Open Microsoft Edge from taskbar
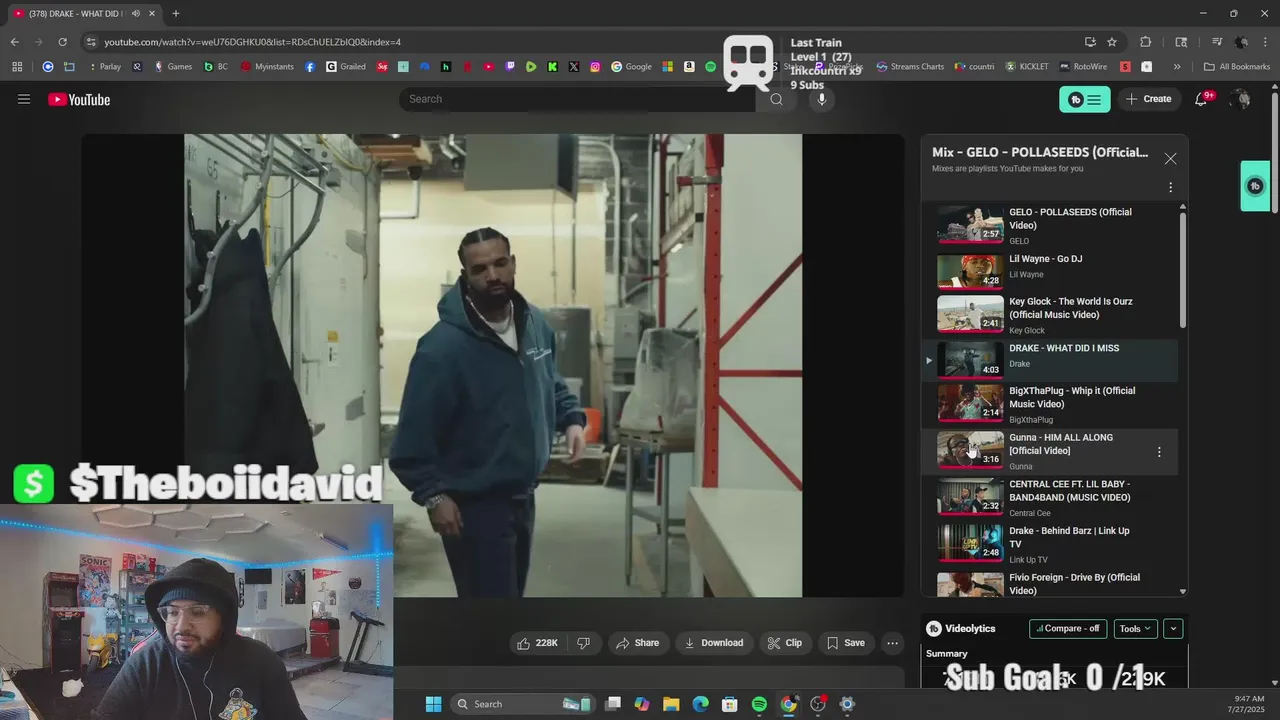 (700, 704)
